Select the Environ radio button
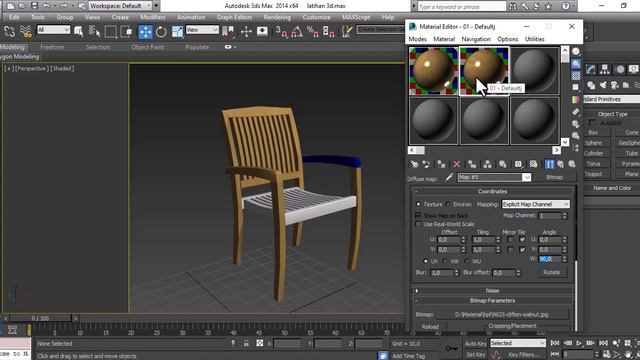This screenshot has height=360, width=640. pyautogui.click(x=448, y=204)
